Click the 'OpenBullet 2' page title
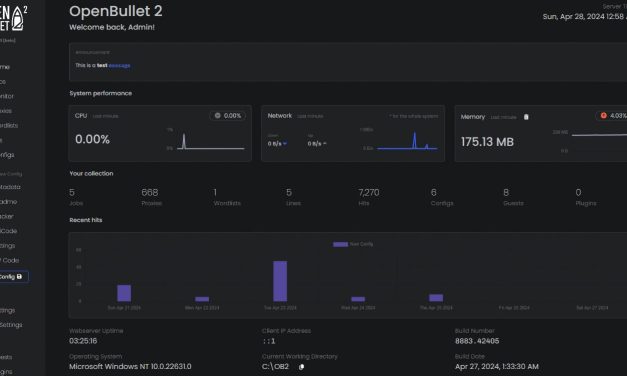 [116, 11]
